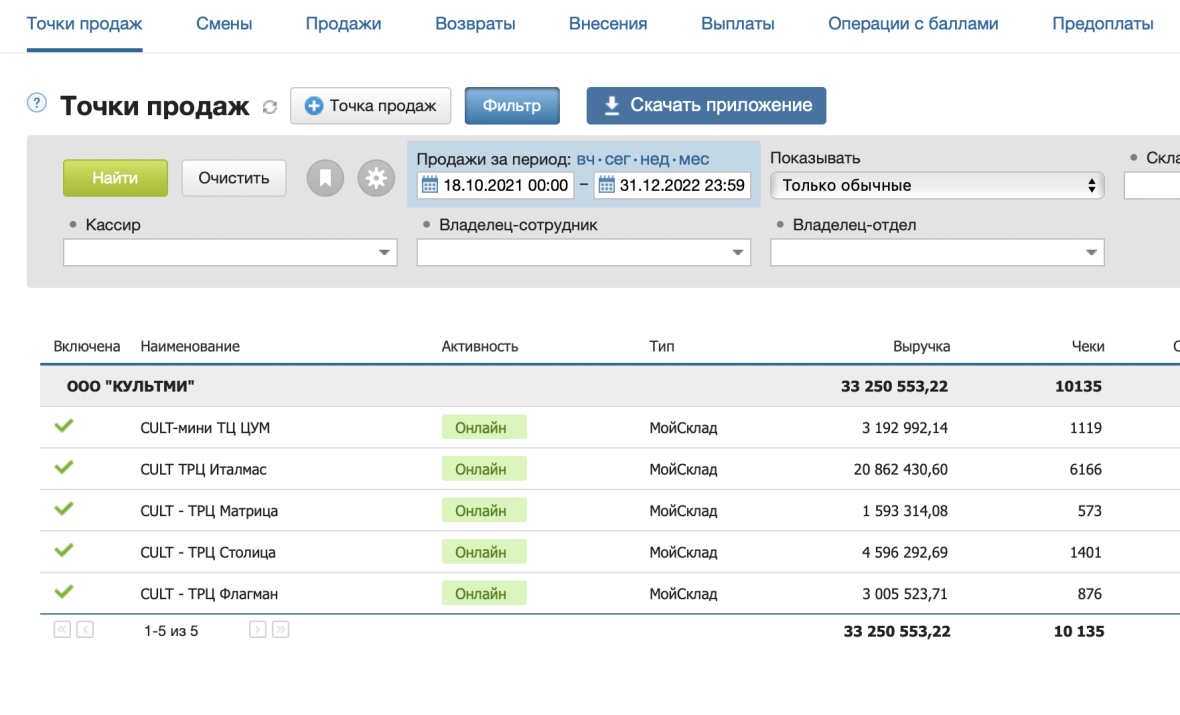
Task: Sort by the Чеки column header
Action: click(x=1087, y=346)
